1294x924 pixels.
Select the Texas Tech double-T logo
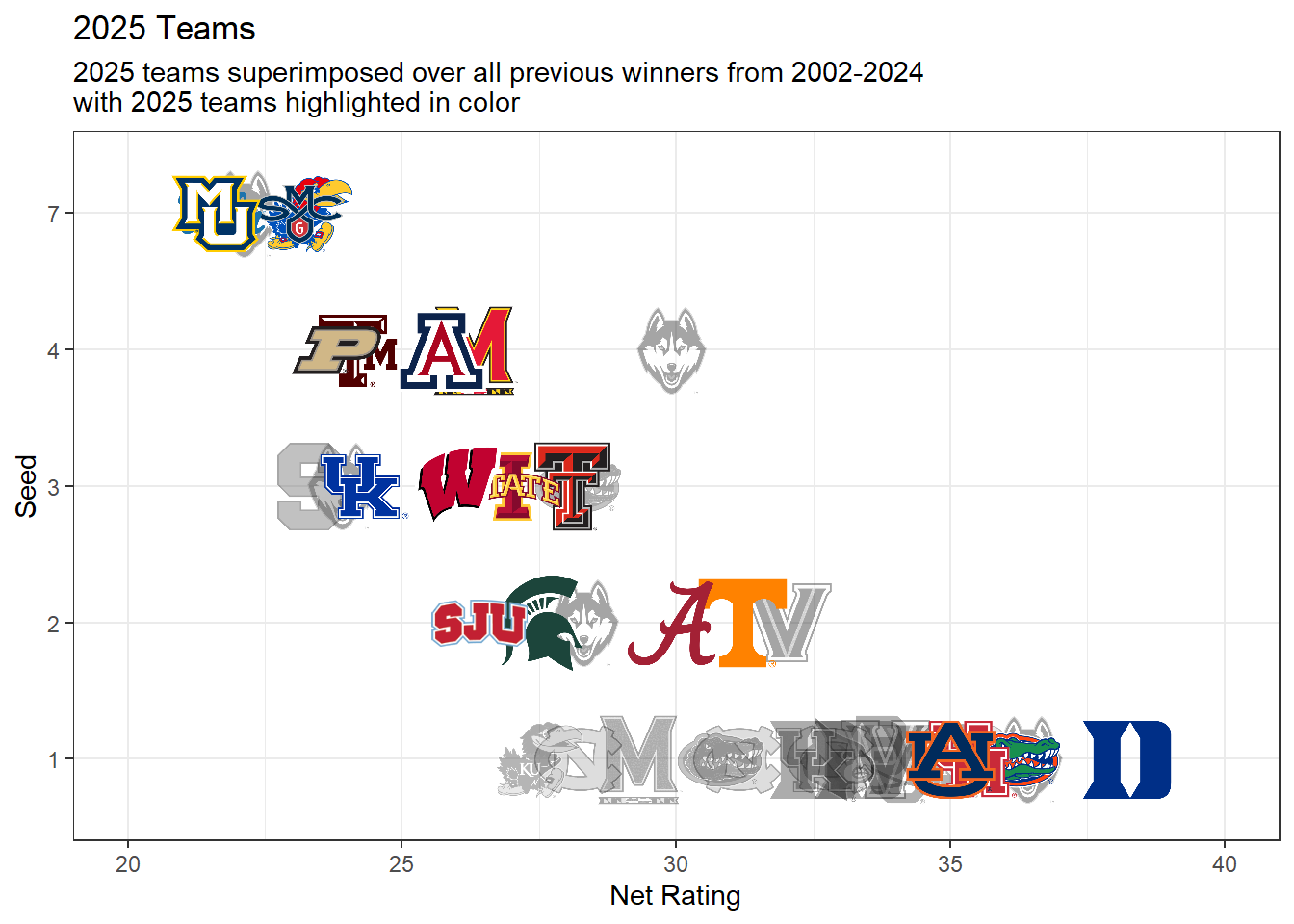572,486
